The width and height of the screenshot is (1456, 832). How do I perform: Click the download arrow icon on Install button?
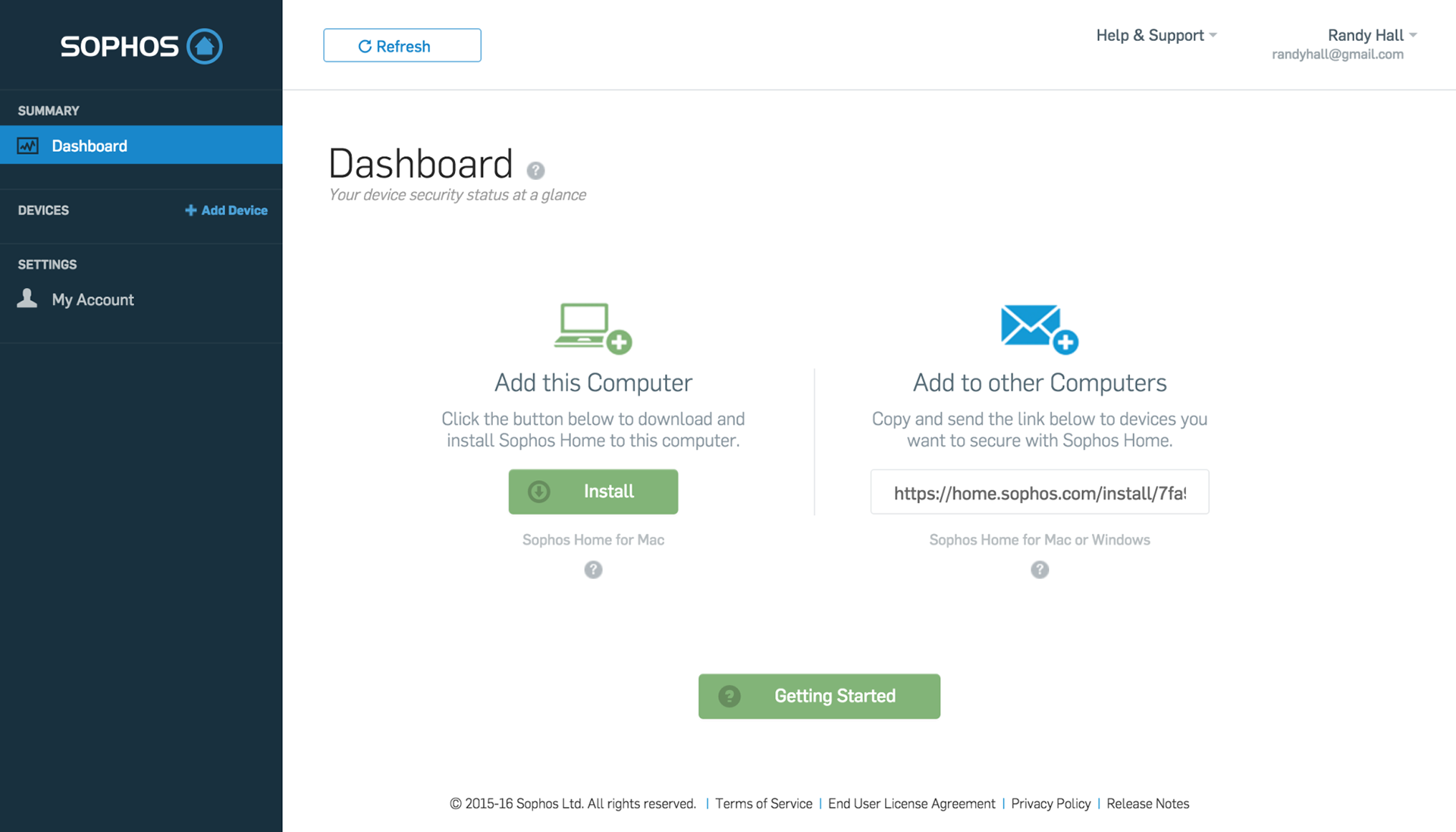point(539,491)
